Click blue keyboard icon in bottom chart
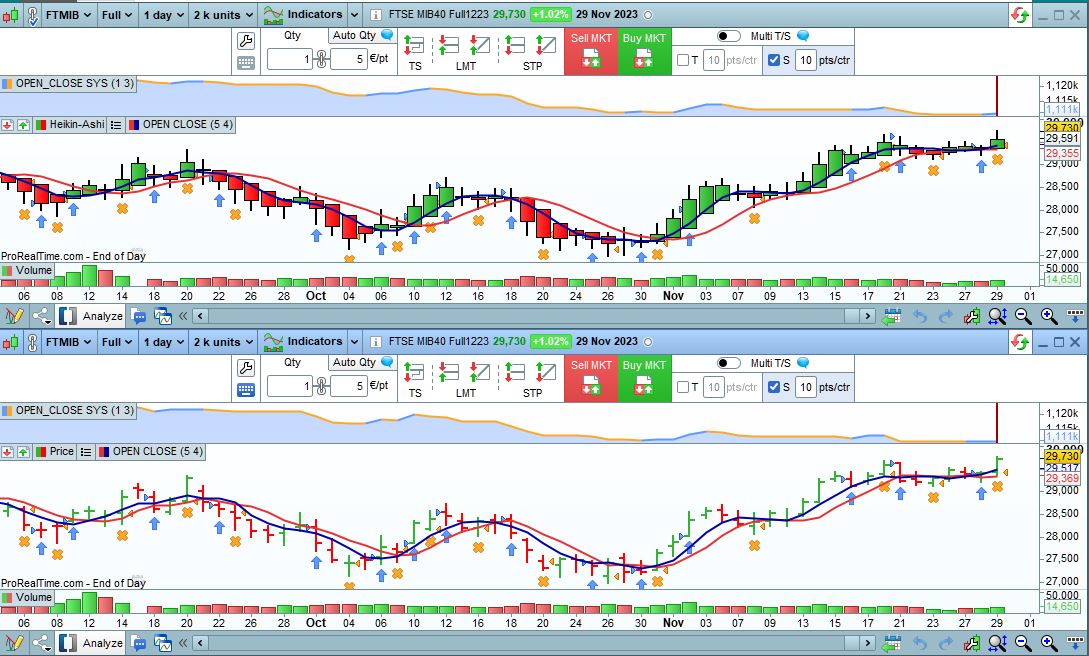1089x656 pixels. (x=246, y=389)
